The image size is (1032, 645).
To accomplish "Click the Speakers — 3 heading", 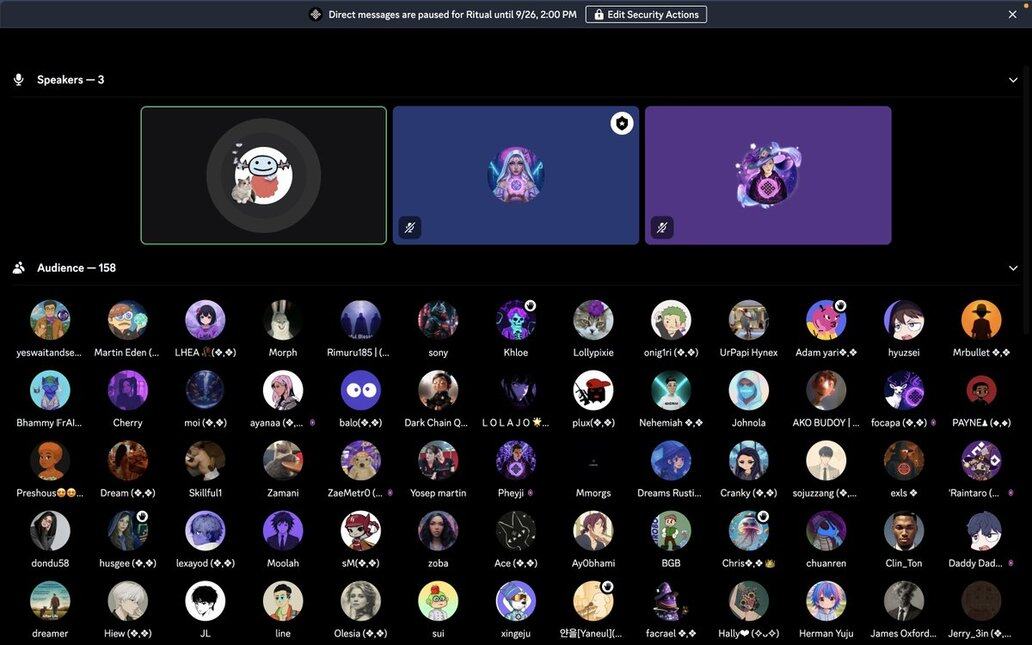I will 70,80.
